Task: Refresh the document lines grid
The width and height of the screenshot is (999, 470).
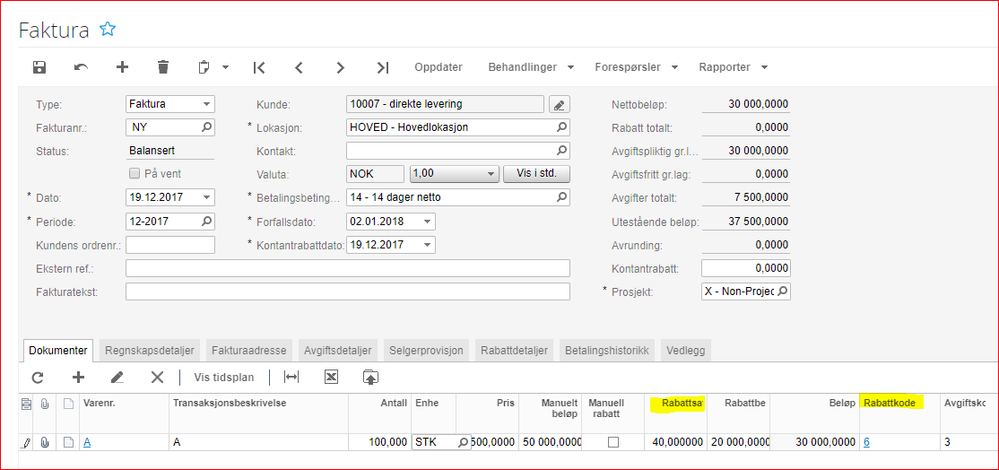Action: (38, 377)
